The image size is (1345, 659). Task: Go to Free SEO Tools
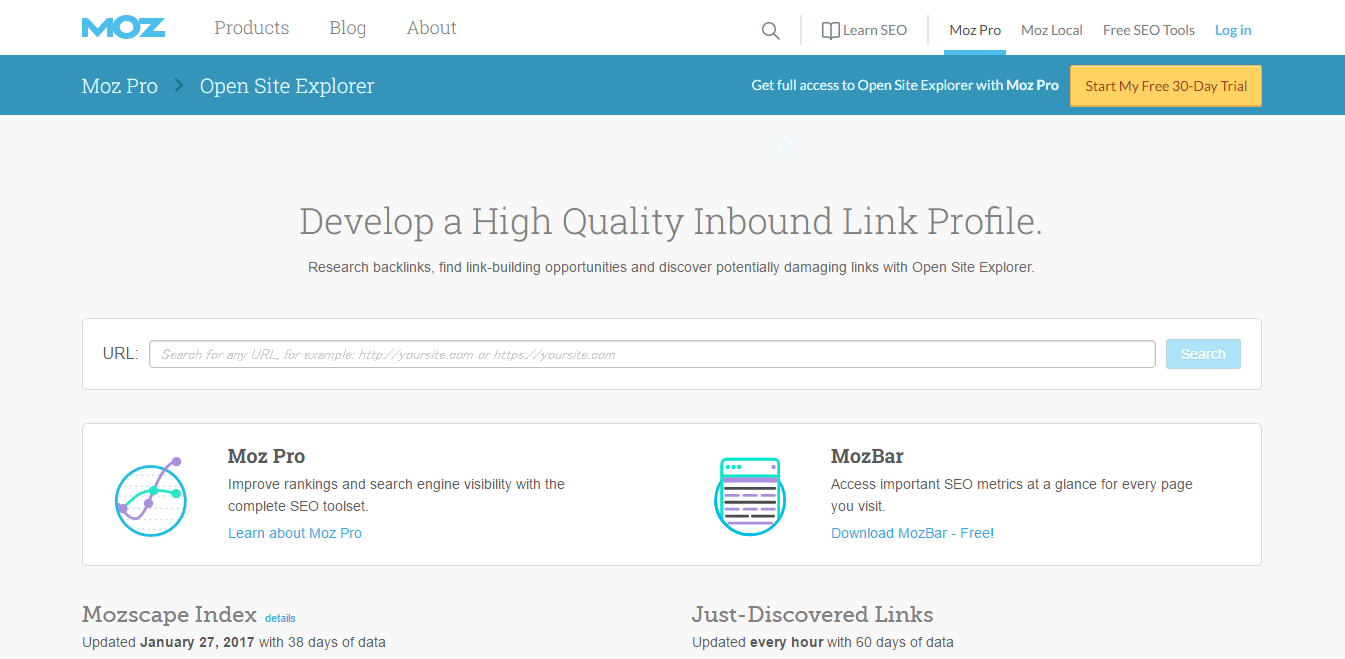[1148, 30]
